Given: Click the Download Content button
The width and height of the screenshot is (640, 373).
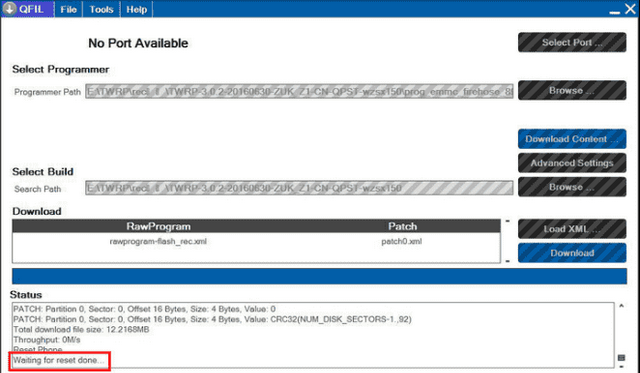Looking at the screenshot, I should [572, 139].
